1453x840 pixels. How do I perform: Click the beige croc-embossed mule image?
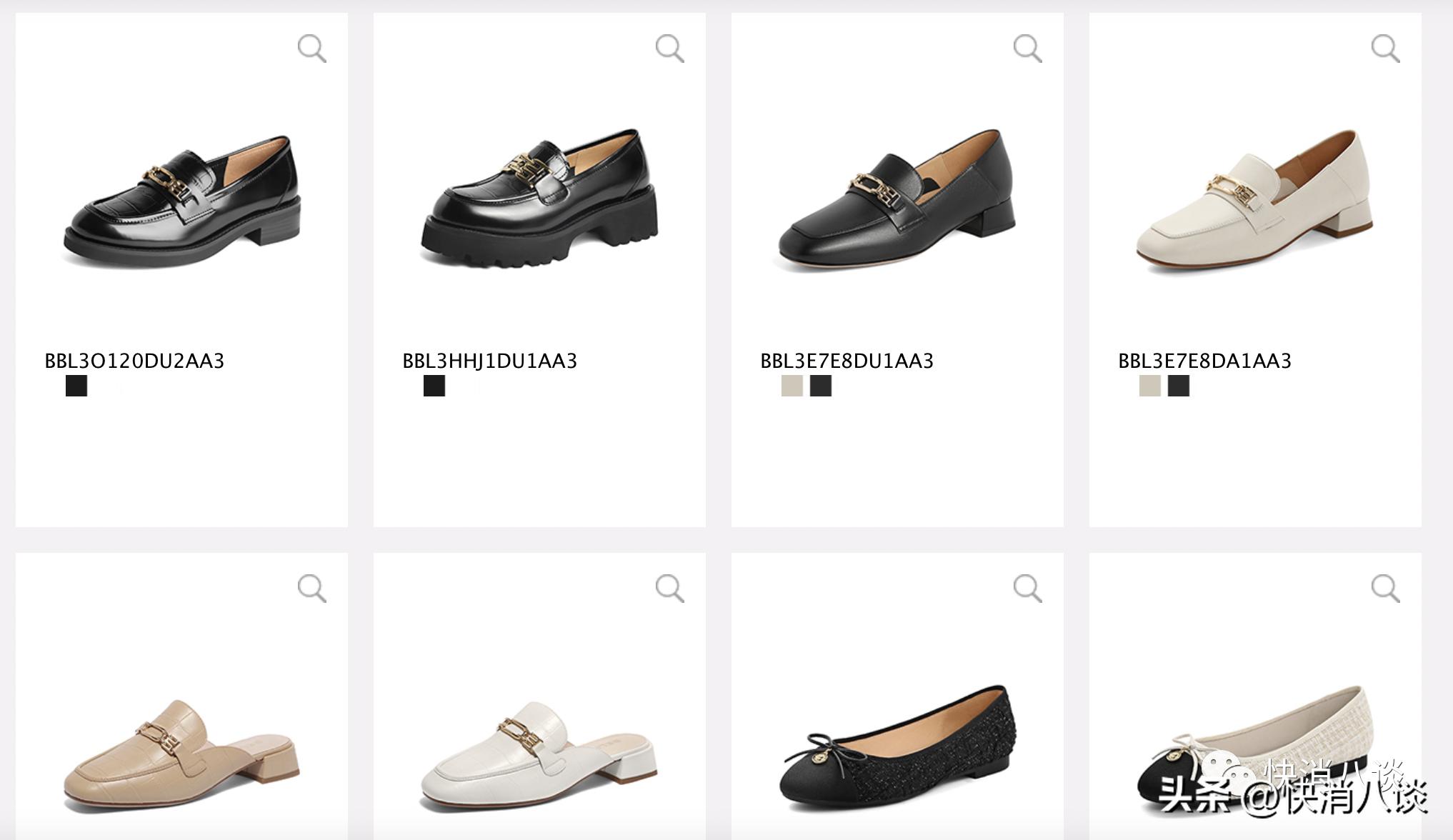click(x=181, y=757)
